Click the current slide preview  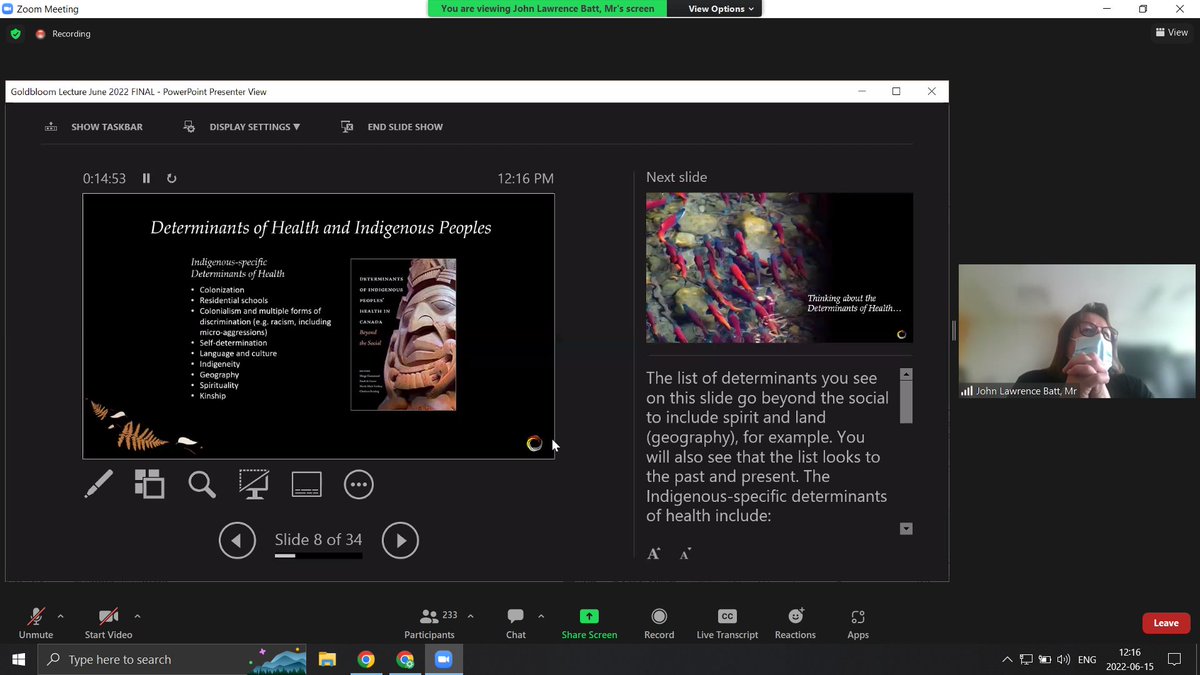[x=318, y=326]
